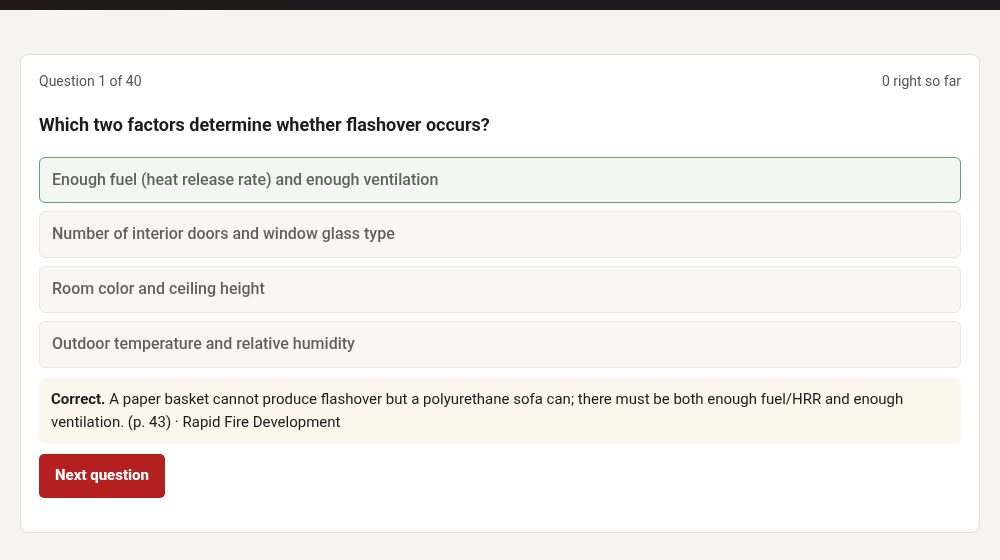
Task: Click the 'Correct.' feedback explanation
Action: 499,411
